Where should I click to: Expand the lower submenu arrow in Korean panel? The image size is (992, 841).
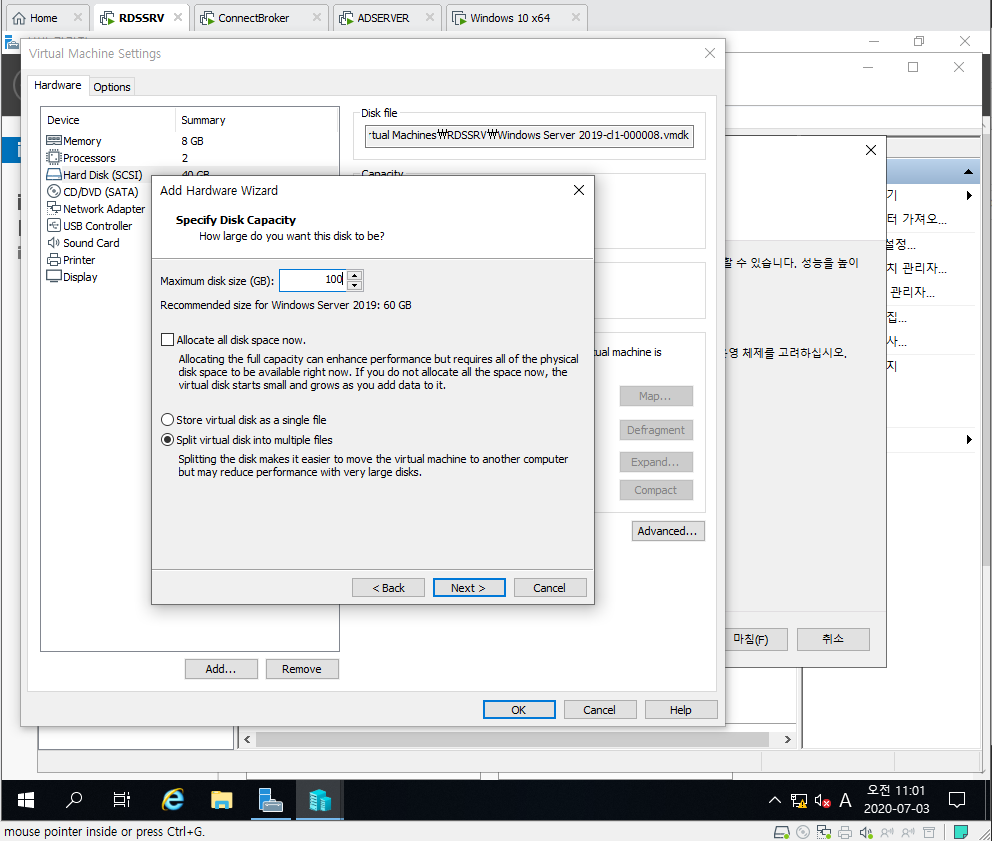coord(969,439)
